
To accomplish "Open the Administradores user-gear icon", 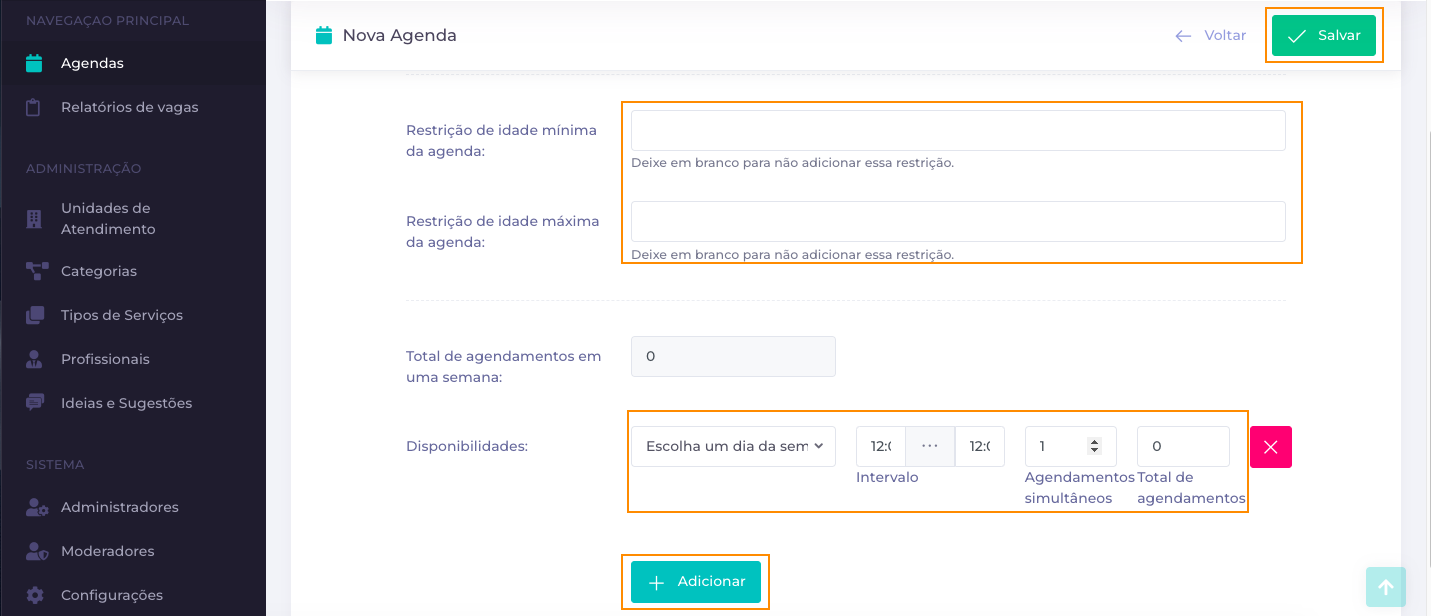I will pyautogui.click(x=37, y=507).
